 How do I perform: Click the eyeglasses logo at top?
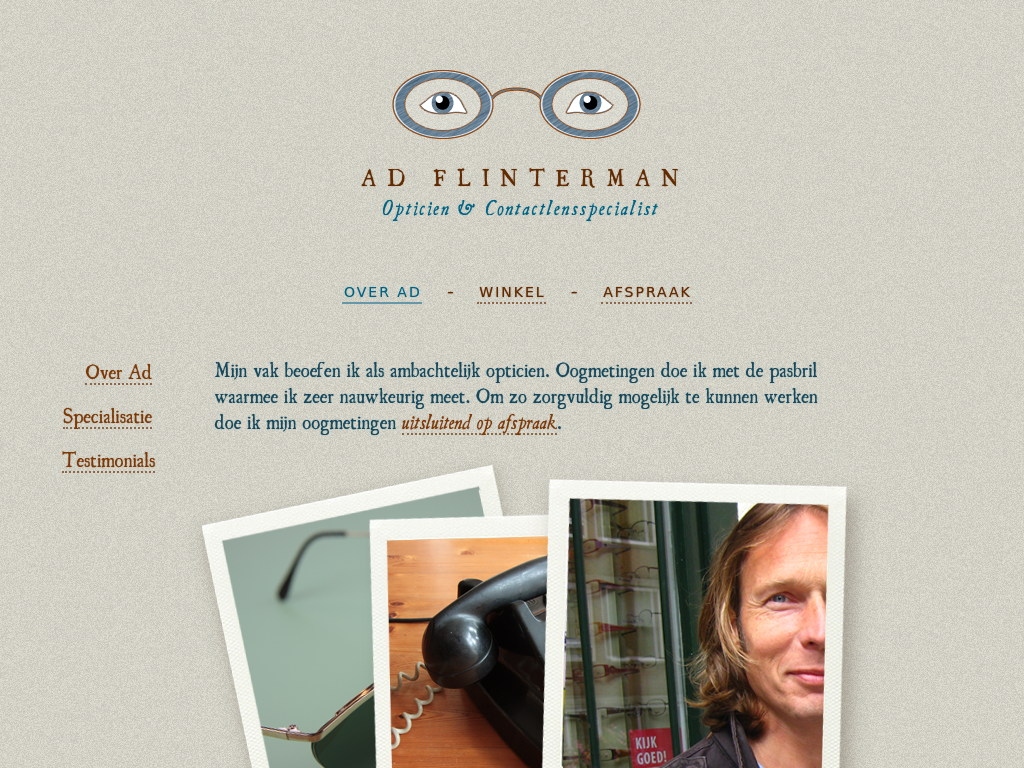click(x=516, y=104)
